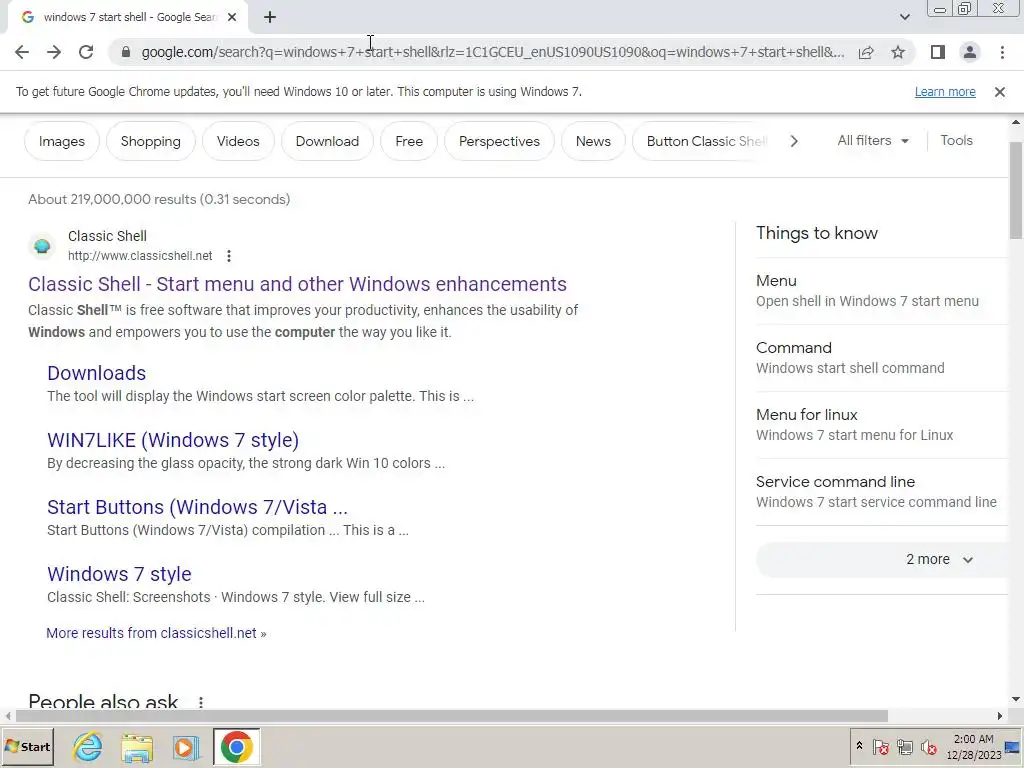Viewport: 1024px width, 768px height.
Task: Open the taskbar clock and date
Action: pyautogui.click(x=973, y=747)
